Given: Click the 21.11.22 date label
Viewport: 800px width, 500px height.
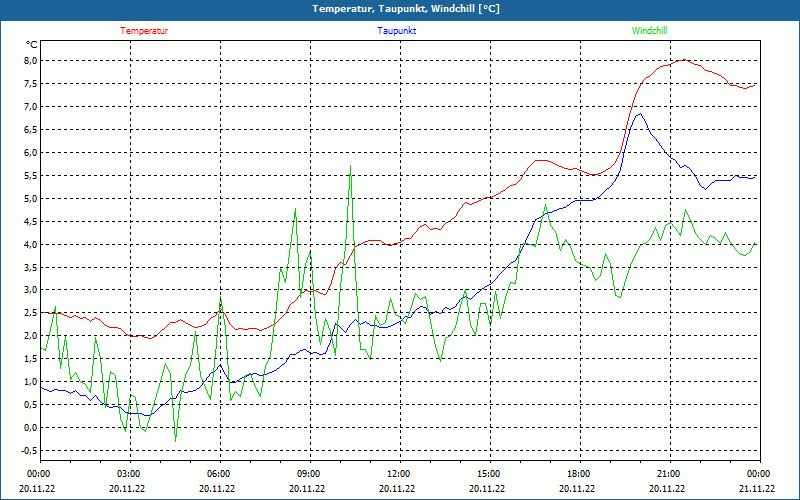Looking at the screenshot, I should coord(757,488).
